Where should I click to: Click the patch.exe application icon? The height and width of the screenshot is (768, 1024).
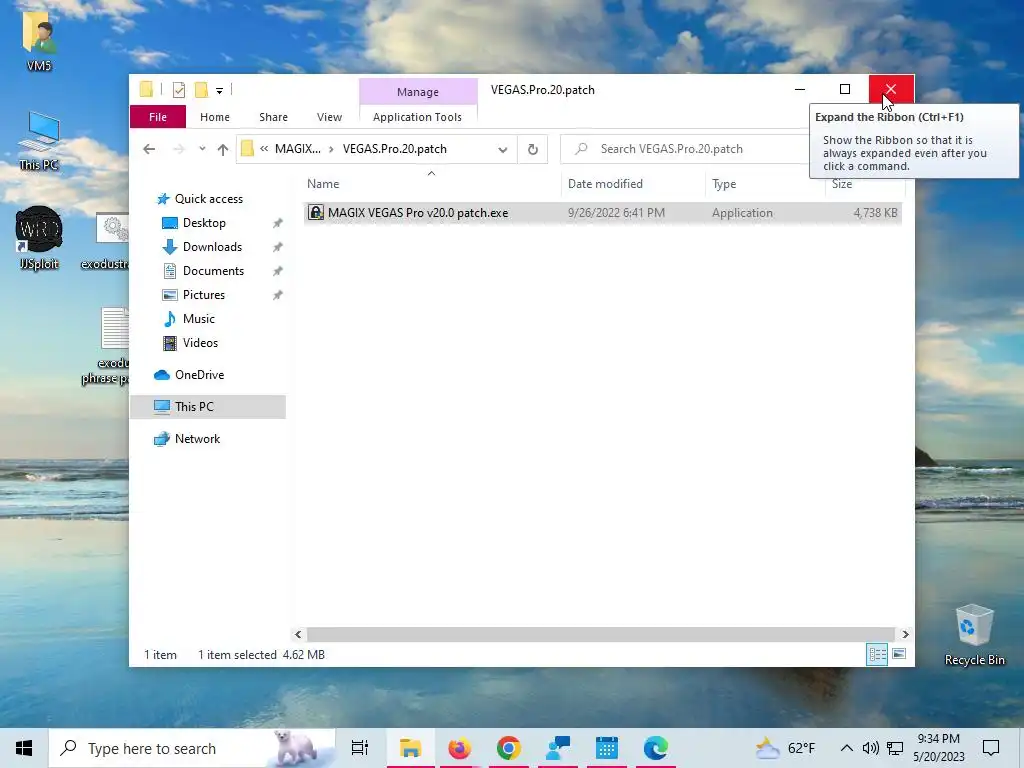(316, 212)
